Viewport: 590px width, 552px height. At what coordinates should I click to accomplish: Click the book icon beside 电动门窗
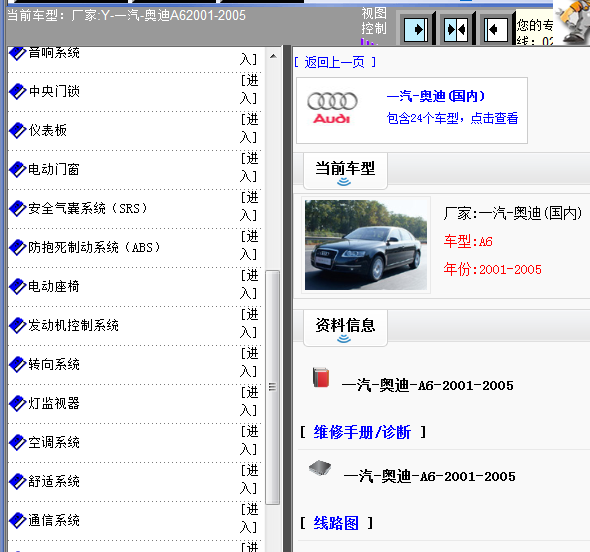[x=17, y=170]
